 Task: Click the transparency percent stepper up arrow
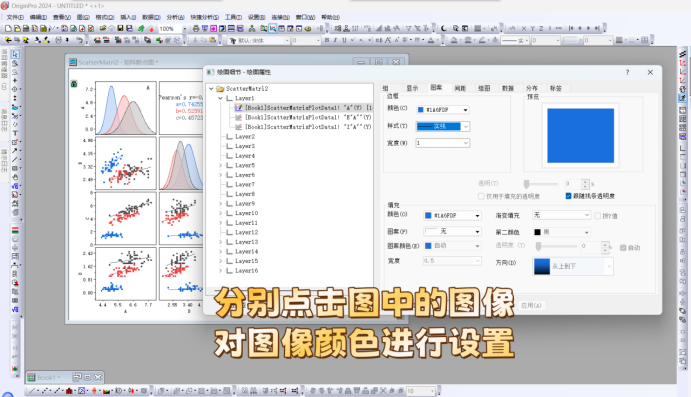(x=585, y=182)
